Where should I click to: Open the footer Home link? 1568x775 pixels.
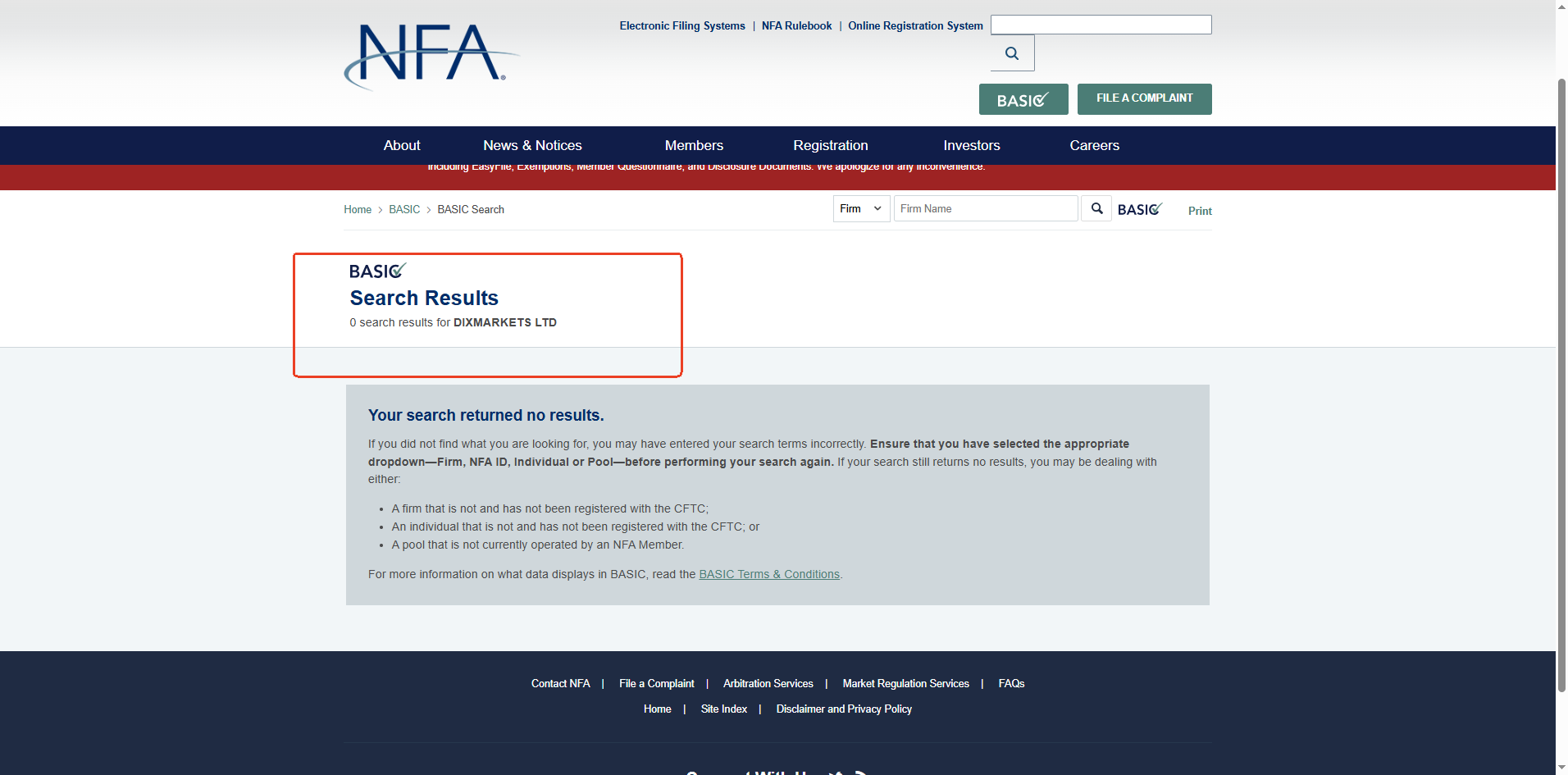pos(658,709)
